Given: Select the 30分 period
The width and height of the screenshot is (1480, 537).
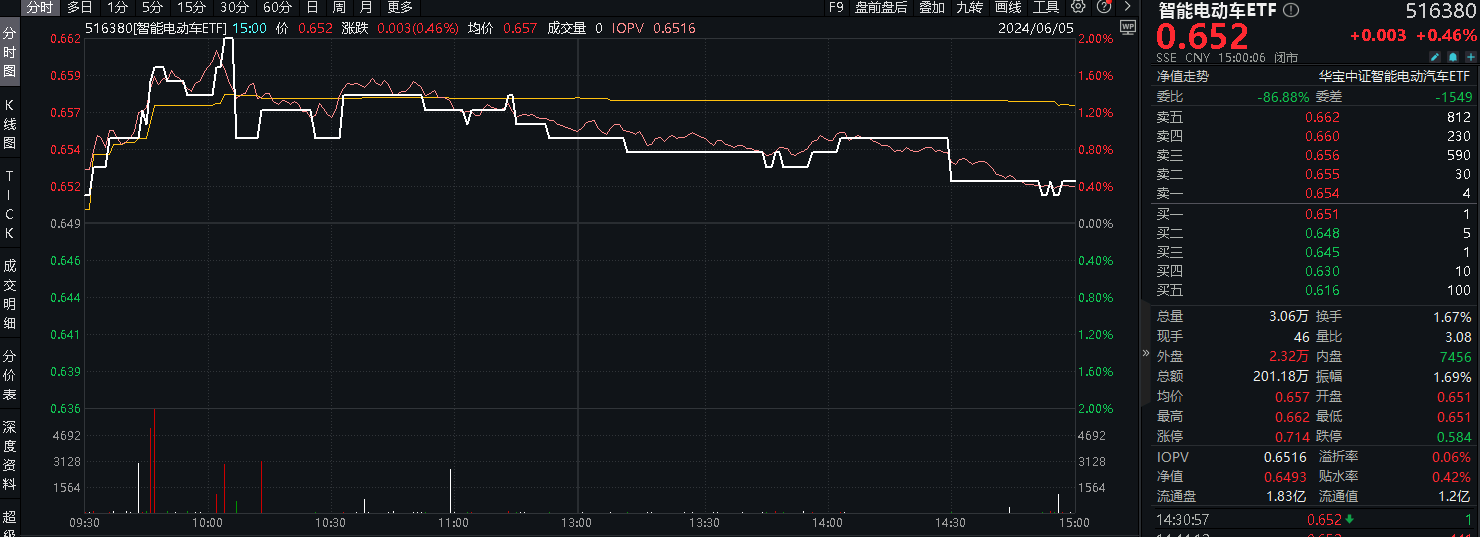Looking at the screenshot, I should click(x=234, y=7).
